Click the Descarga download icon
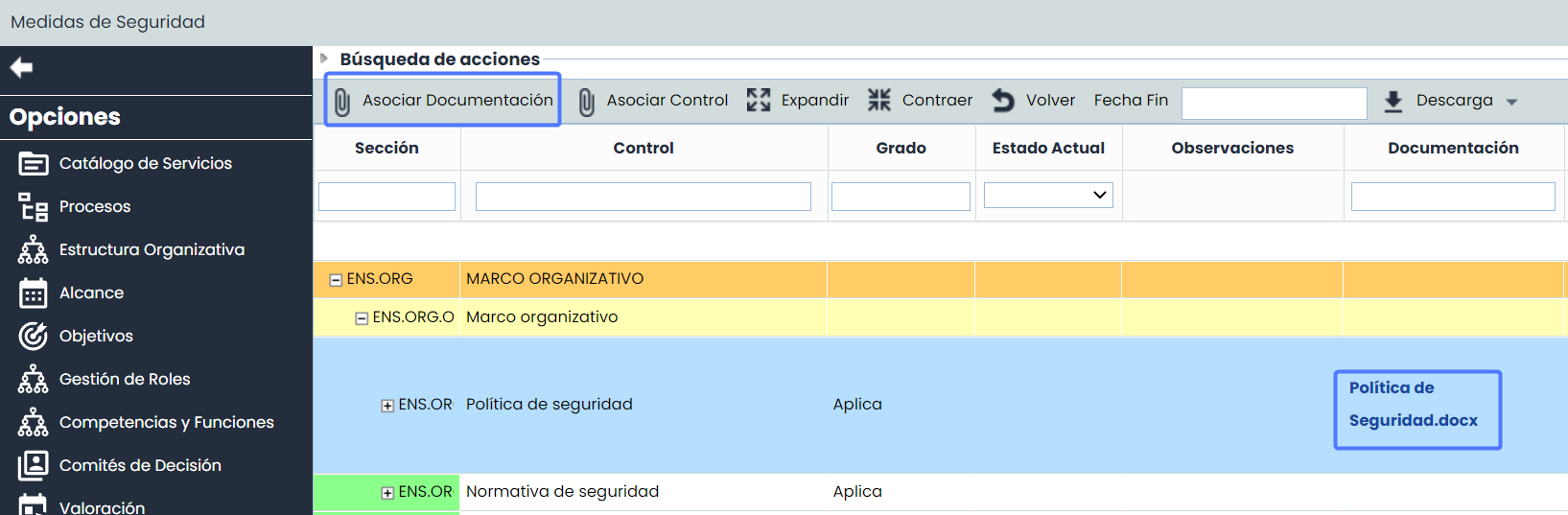This screenshot has height=515, width=1568. coord(1393,102)
